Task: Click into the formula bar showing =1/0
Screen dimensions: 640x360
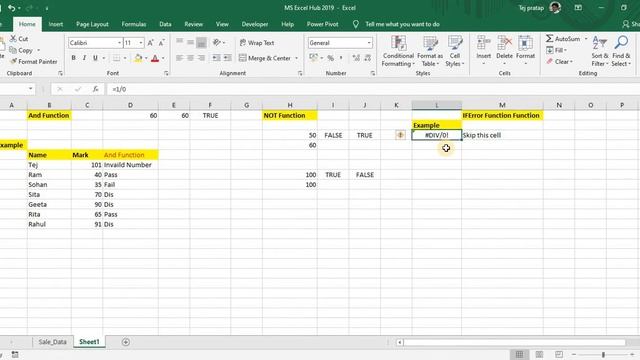Action: [x=373, y=89]
